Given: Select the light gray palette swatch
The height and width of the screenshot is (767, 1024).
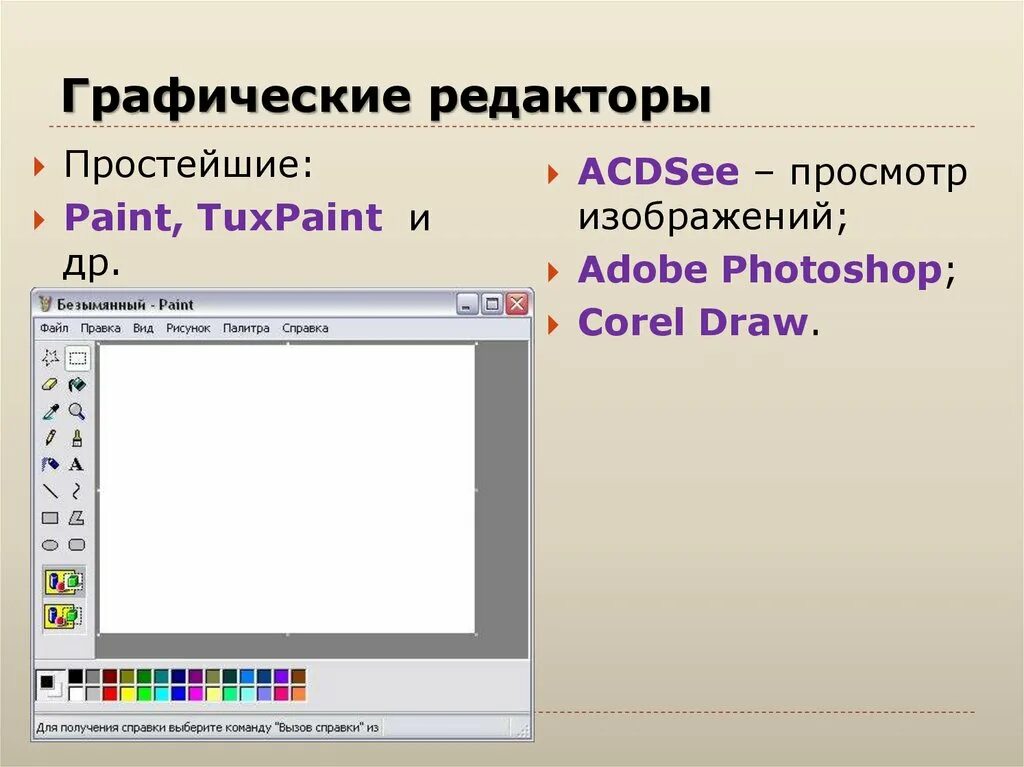Looking at the screenshot, I should pos(93,693).
